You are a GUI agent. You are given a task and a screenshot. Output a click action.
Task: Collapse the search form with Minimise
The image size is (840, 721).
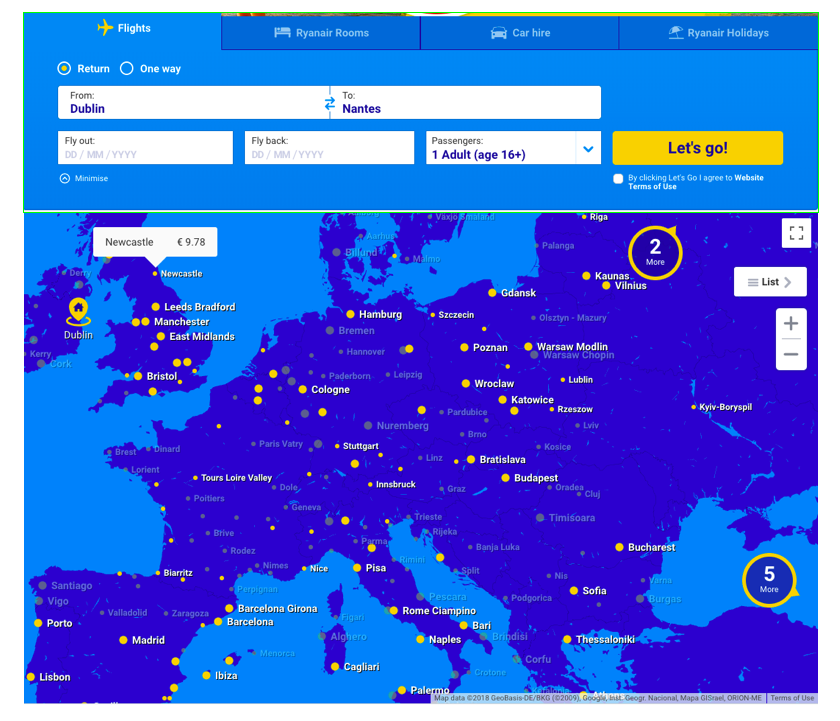[84, 179]
